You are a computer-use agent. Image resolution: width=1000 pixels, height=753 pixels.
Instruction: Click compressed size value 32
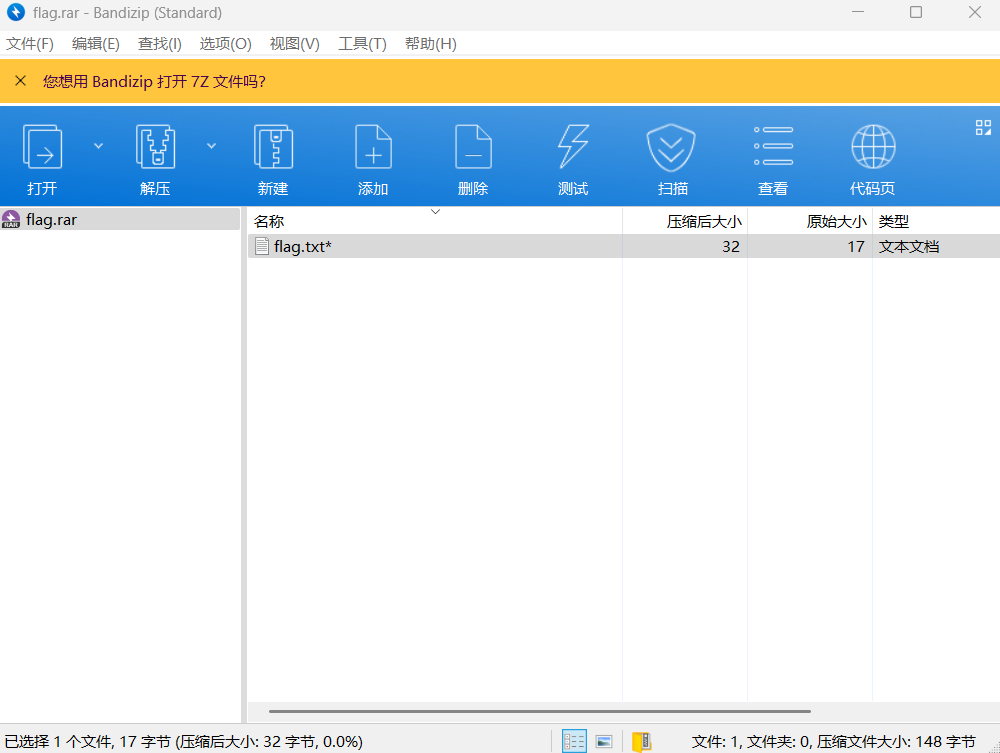pyautogui.click(x=731, y=247)
